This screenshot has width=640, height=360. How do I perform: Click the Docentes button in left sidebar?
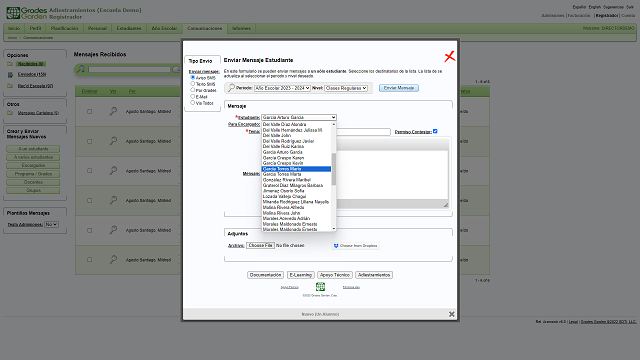tap(33, 182)
